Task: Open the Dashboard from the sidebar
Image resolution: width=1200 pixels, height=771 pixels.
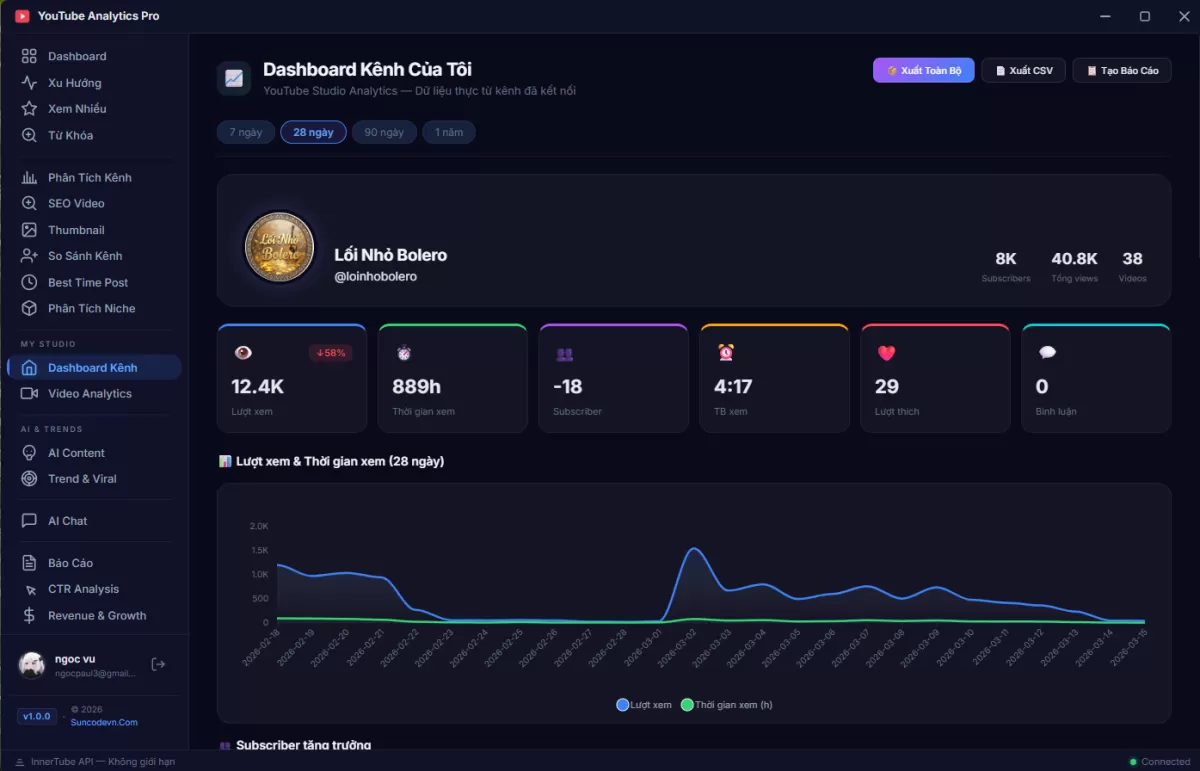Action: (x=77, y=56)
